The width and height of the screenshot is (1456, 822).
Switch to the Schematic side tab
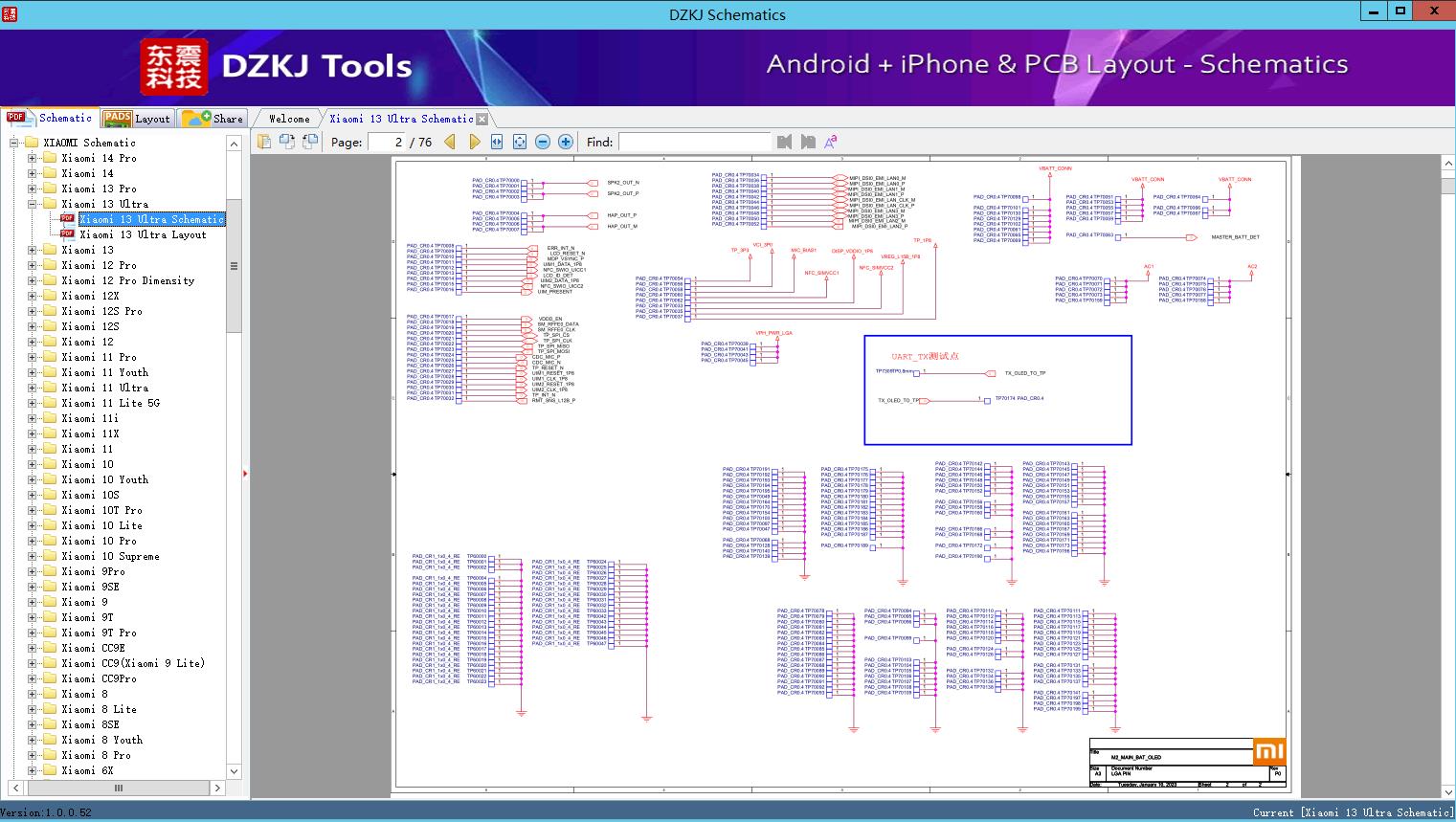(49, 118)
